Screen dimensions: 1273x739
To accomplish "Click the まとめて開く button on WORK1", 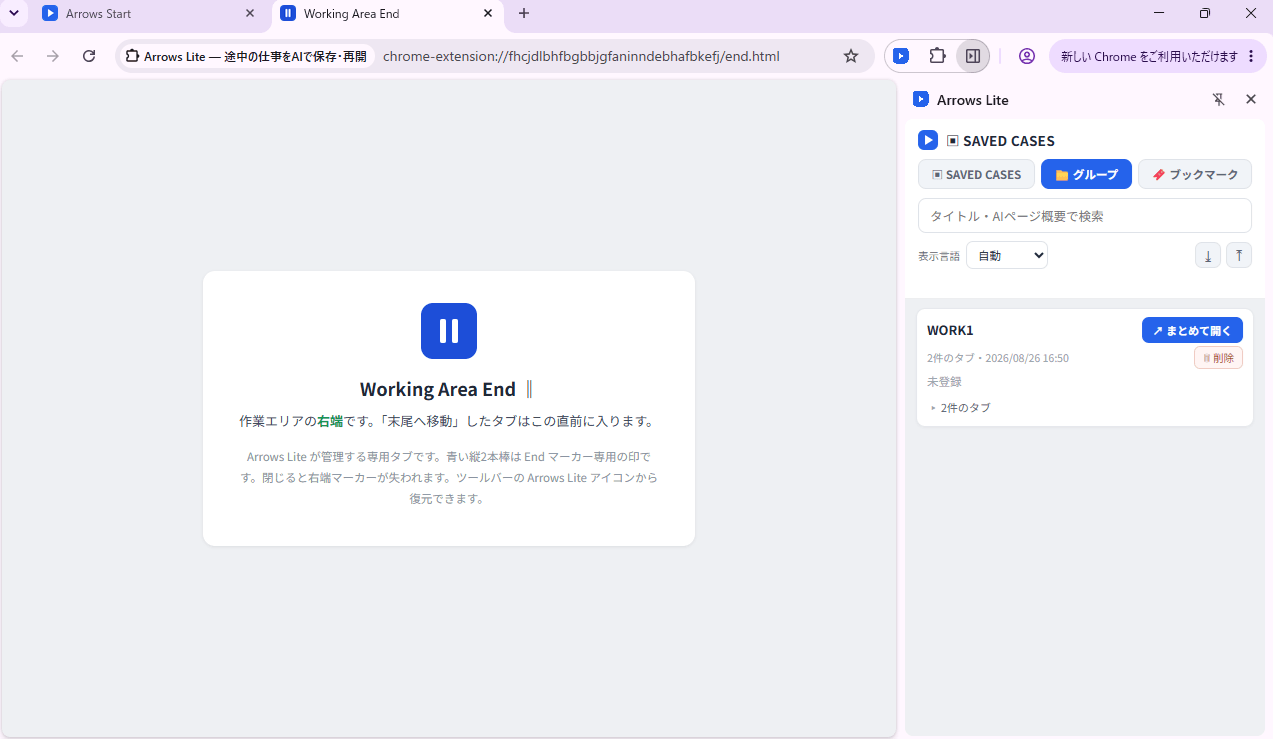I will pyautogui.click(x=1192, y=330).
